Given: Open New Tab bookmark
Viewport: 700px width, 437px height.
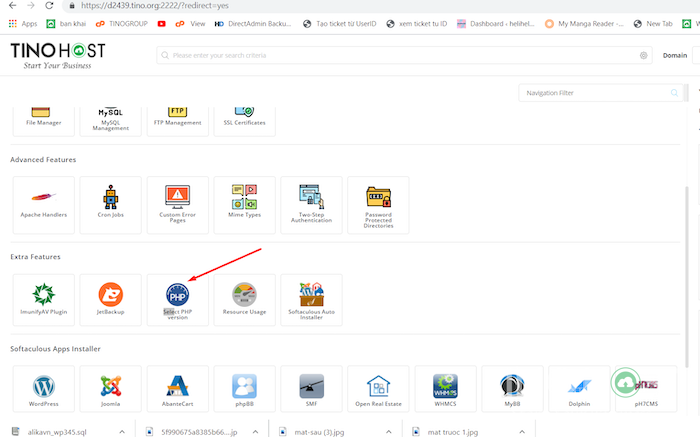Looking at the screenshot, I should pyautogui.click(x=653, y=24).
